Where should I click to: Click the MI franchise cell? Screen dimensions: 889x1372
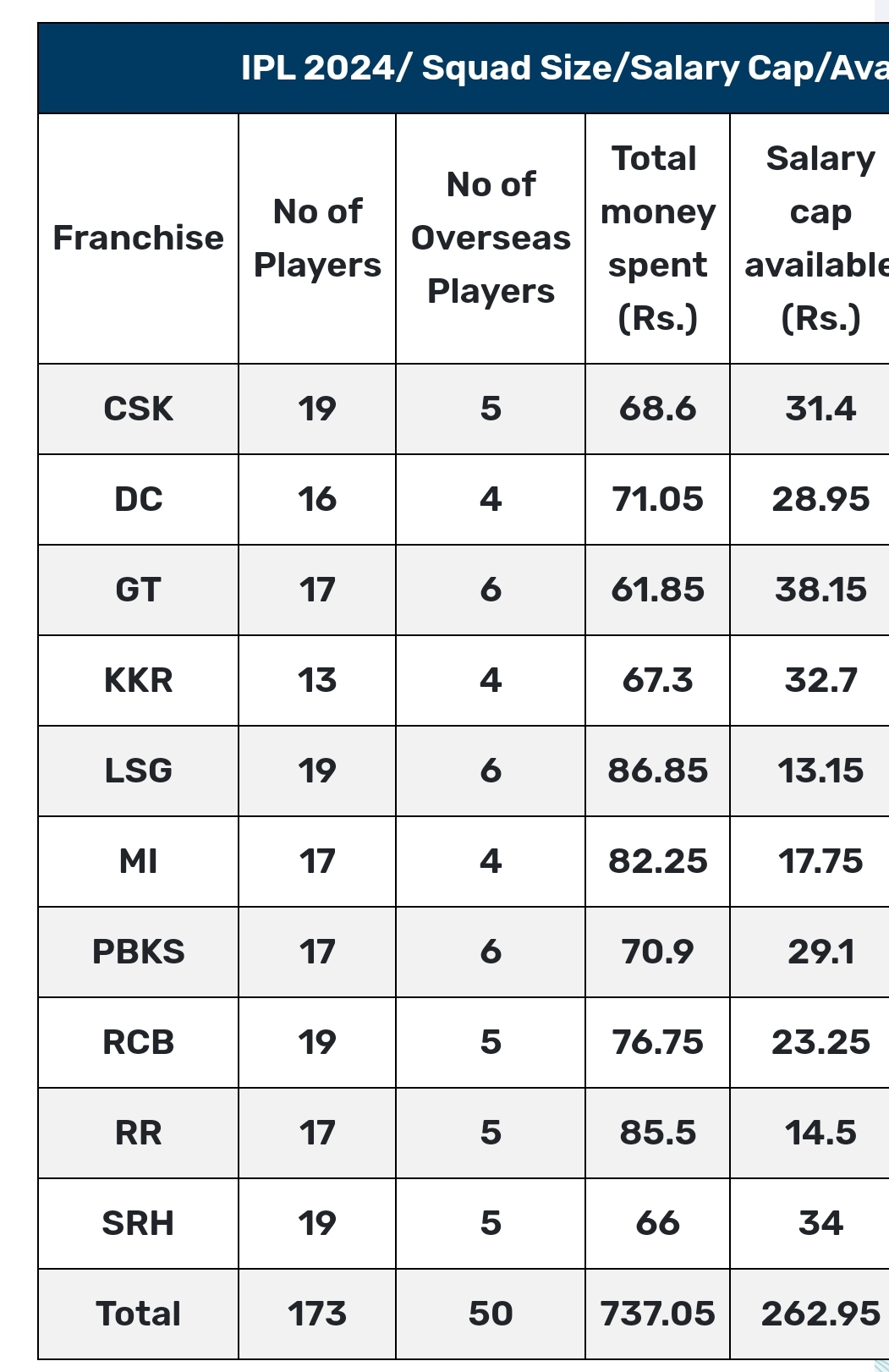click(138, 862)
